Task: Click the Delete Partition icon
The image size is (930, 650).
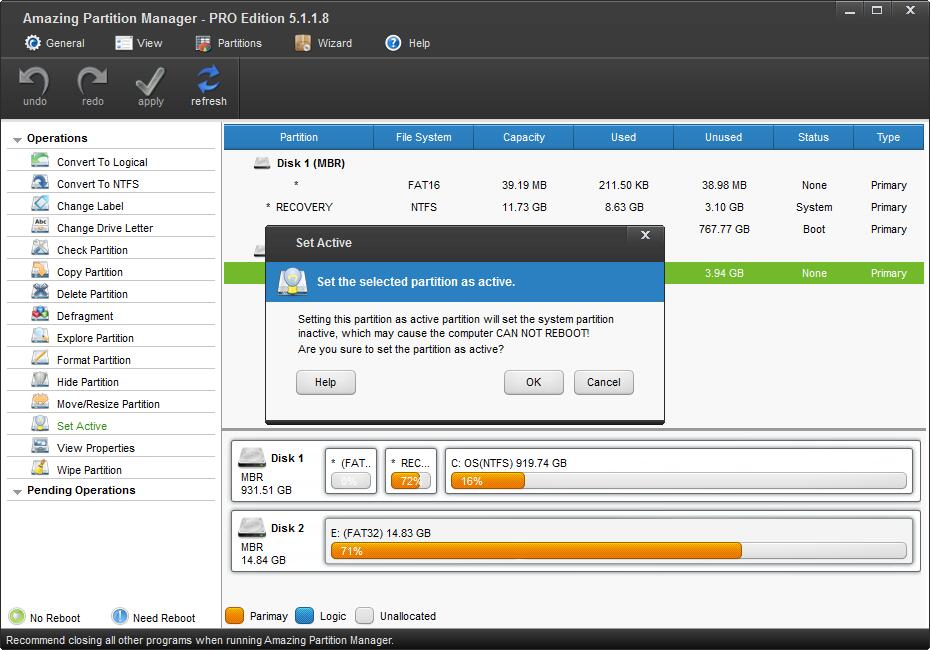Action: click(x=40, y=292)
